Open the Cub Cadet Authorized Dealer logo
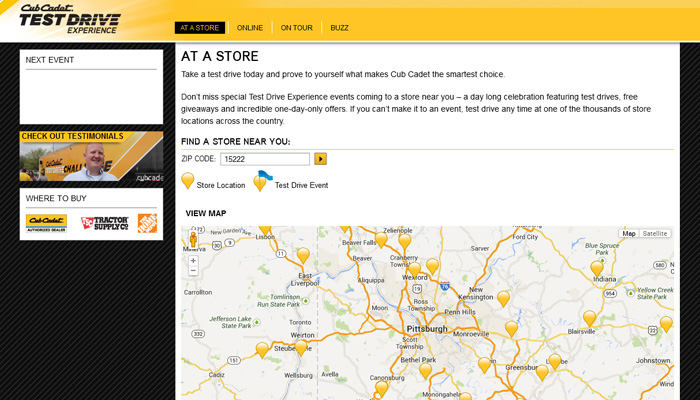Viewport: 700px width, 400px height. pos(46,223)
